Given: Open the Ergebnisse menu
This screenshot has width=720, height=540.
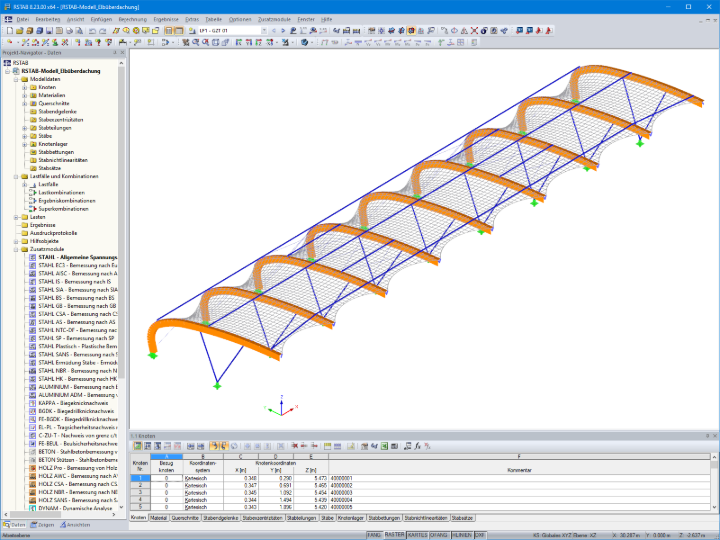Looking at the screenshot, I should point(166,19).
